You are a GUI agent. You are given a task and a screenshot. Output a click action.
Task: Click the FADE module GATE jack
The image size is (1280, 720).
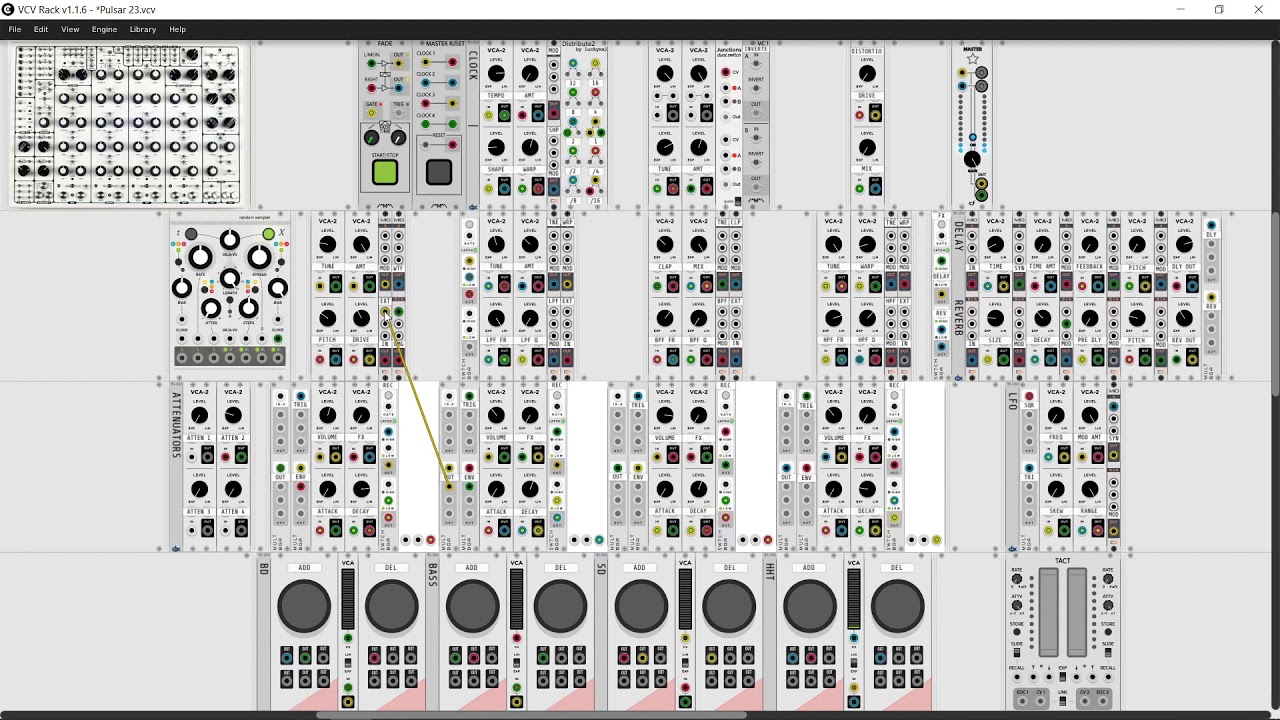371,113
